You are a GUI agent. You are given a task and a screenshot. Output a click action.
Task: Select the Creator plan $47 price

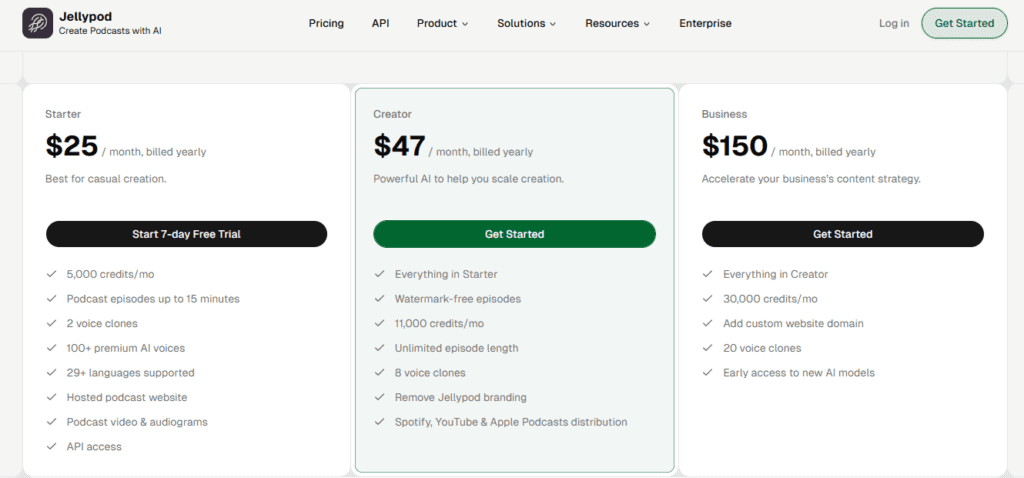pos(400,146)
